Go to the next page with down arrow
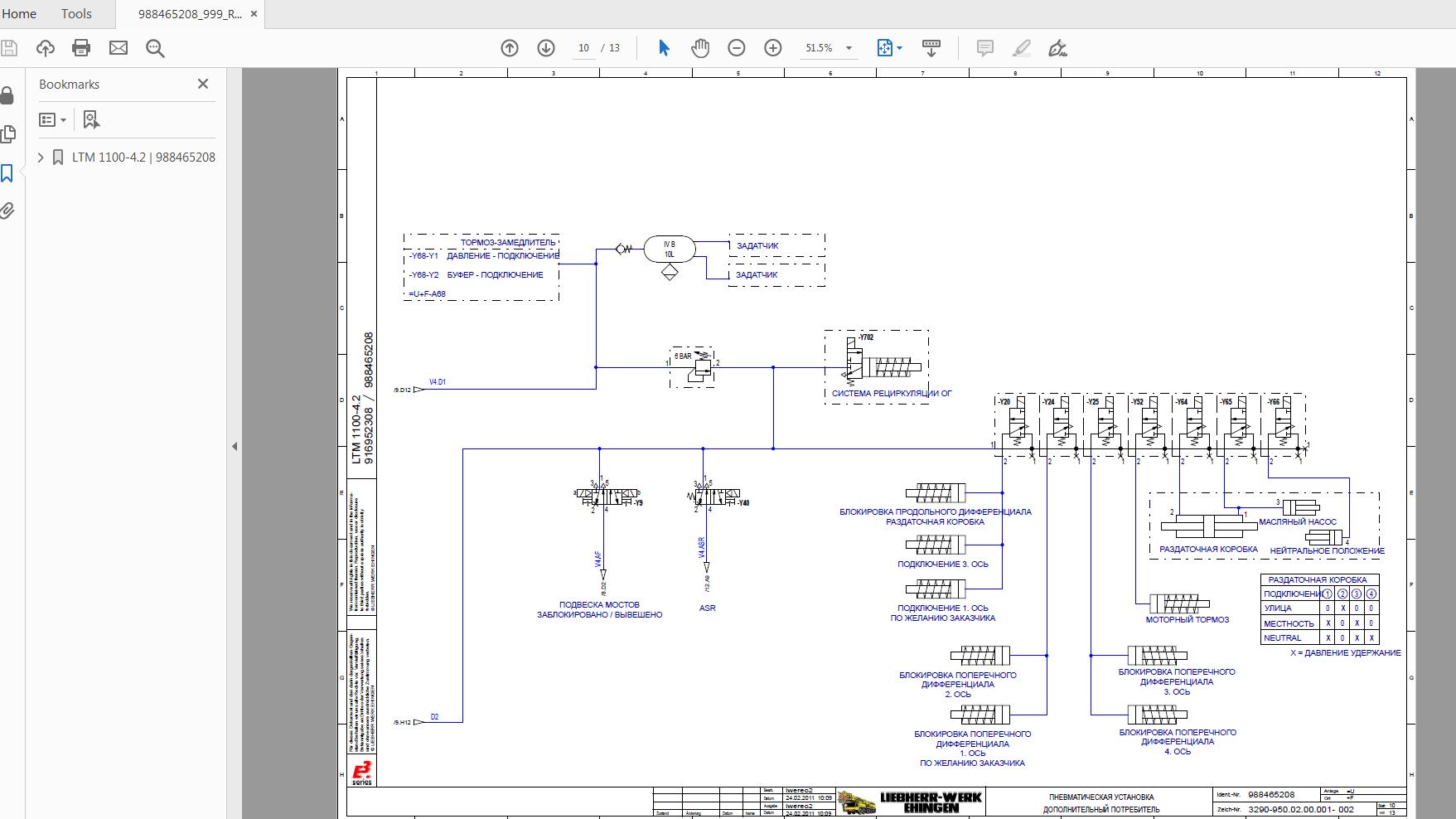 (x=546, y=48)
